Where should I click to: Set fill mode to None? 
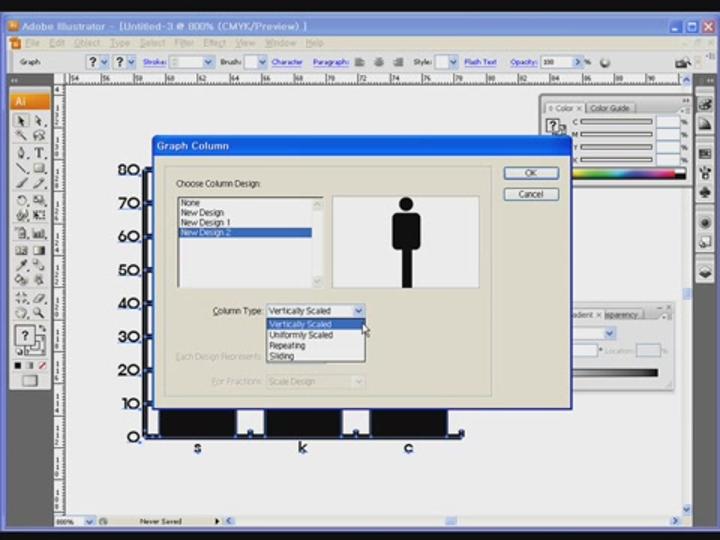click(42, 366)
